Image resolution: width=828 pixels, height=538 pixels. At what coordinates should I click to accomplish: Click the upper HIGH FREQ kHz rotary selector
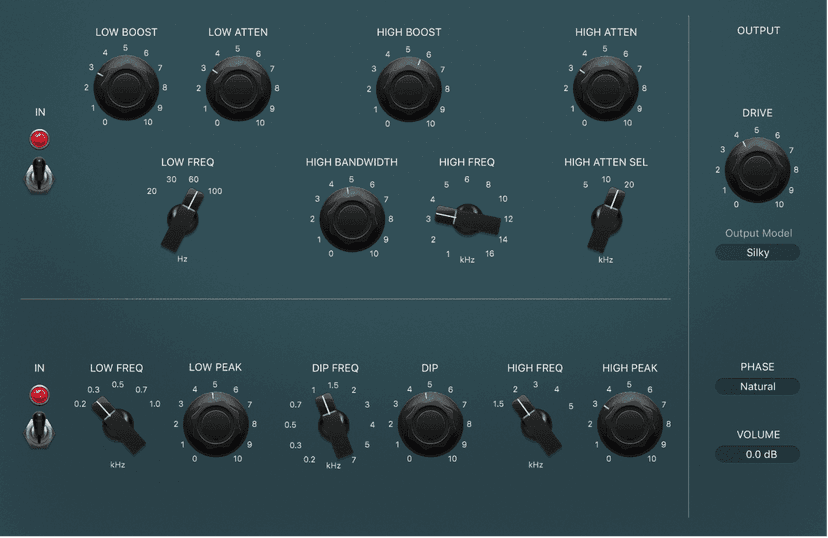[x=468, y=219]
